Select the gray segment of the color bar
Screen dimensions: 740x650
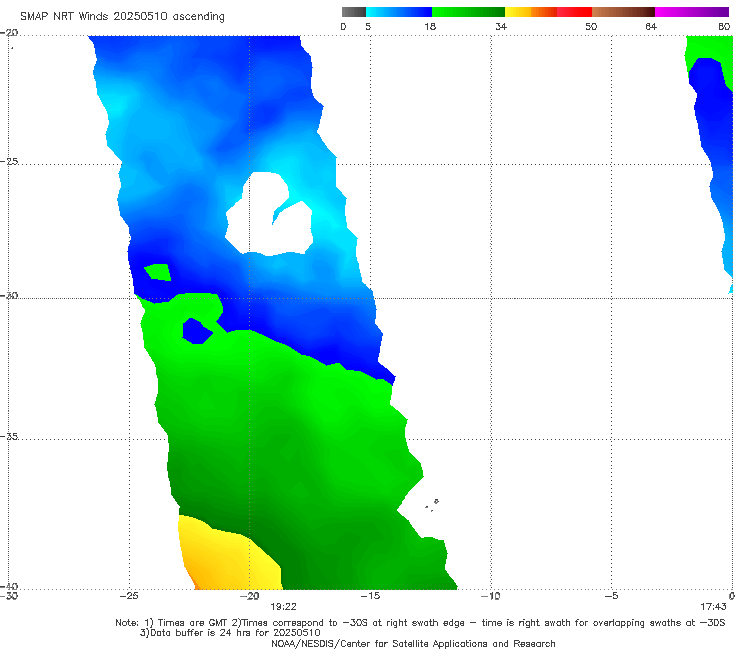(353, 12)
